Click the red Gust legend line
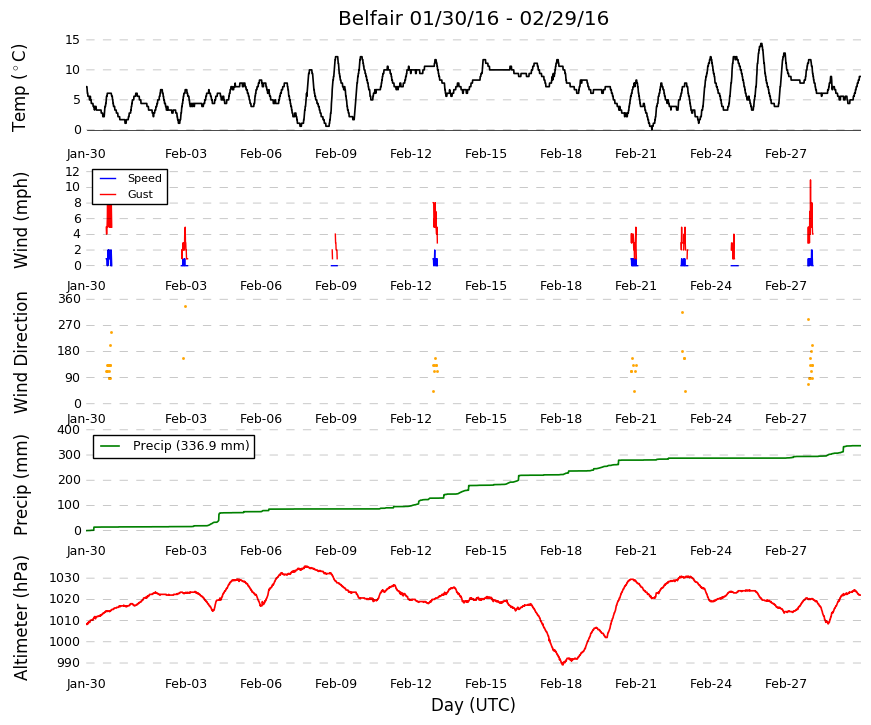 coord(108,194)
